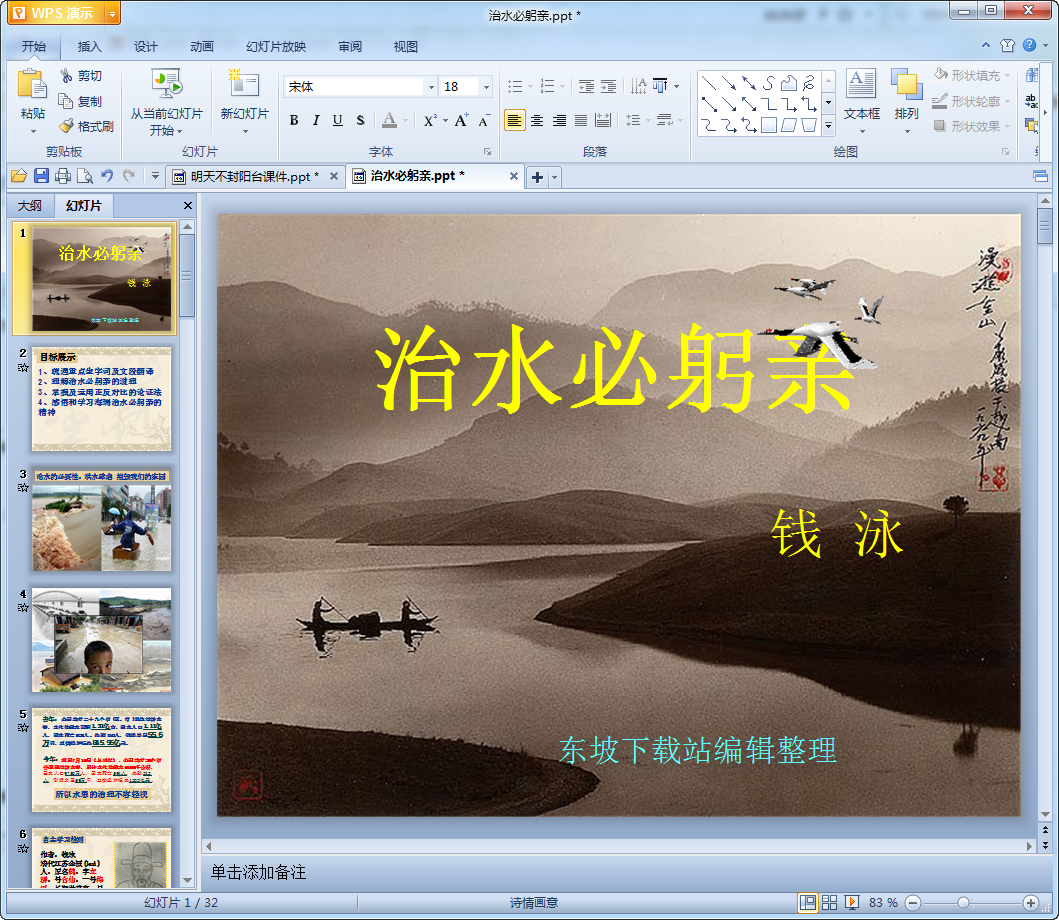This screenshot has width=1059, height=920.
Task: Expand the shapes gallery more arrow
Action: click(828, 126)
